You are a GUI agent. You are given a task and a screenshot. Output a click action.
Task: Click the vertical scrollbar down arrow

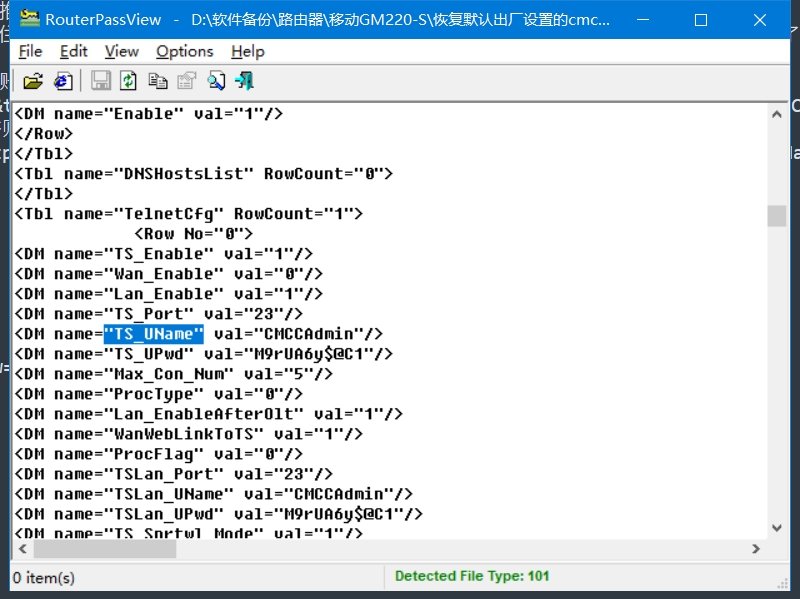(x=777, y=529)
